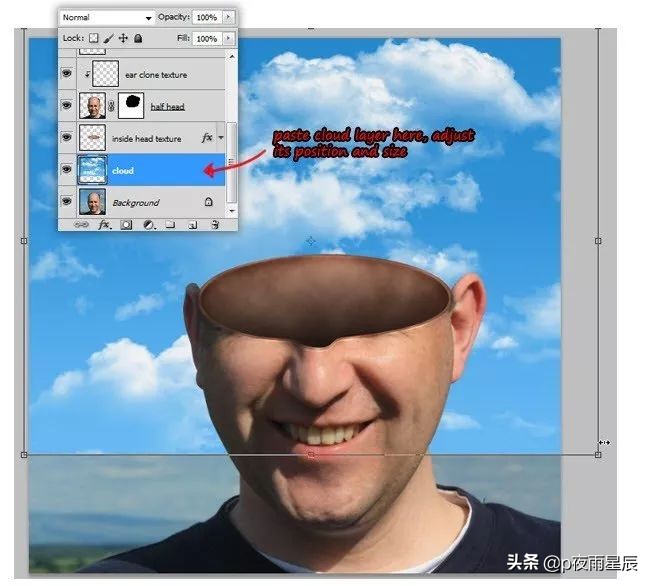The width and height of the screenshot is (652, 586).
Task: Open Add layer style fx menu
Action: [x=104, y=225]
